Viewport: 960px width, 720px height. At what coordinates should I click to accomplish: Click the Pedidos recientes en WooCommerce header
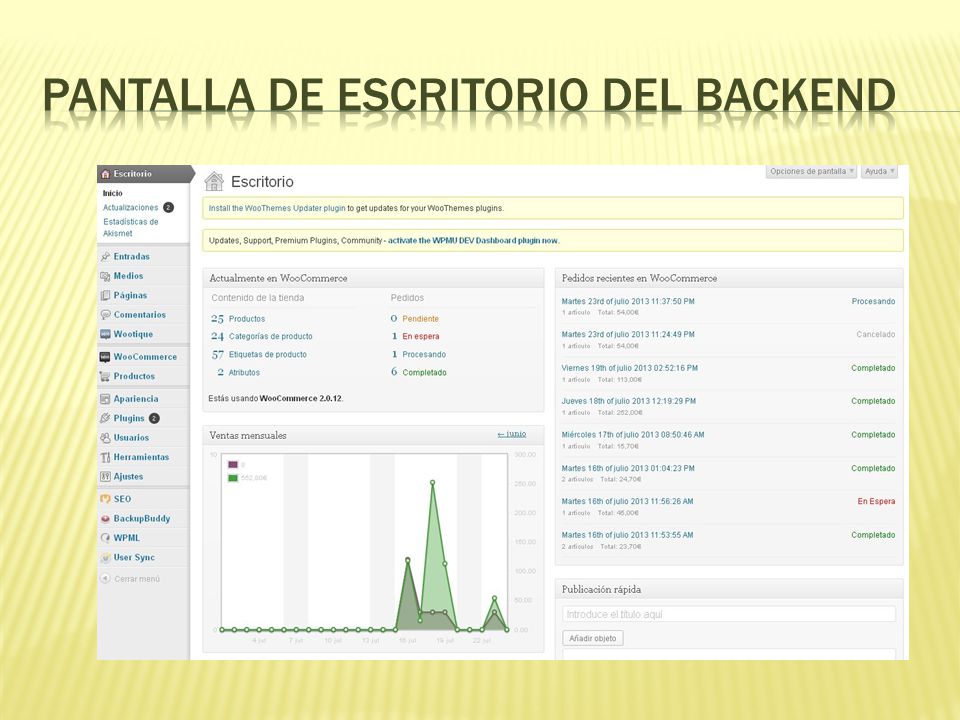coord(729,278)
